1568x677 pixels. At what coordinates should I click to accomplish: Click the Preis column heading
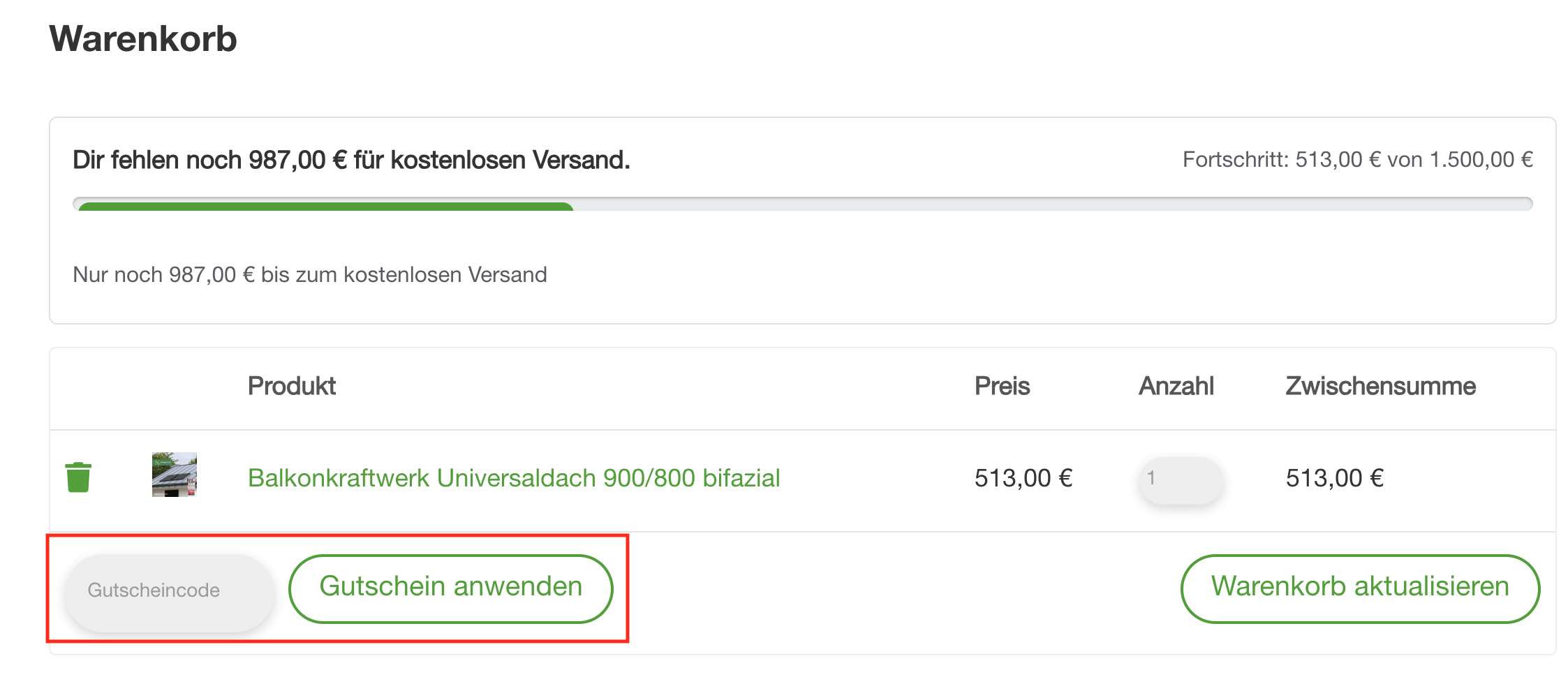(1003, 385)
